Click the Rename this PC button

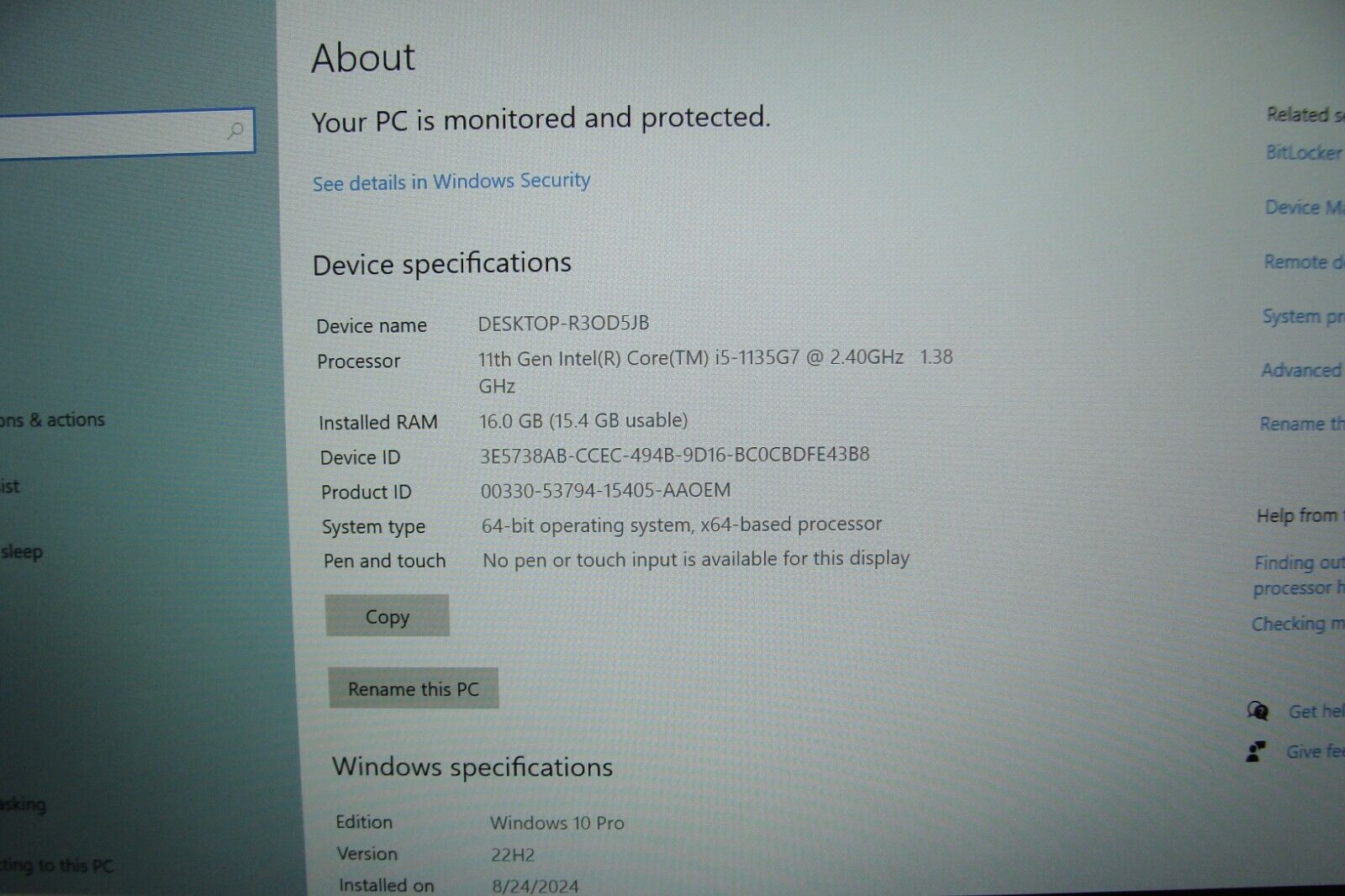414,688
